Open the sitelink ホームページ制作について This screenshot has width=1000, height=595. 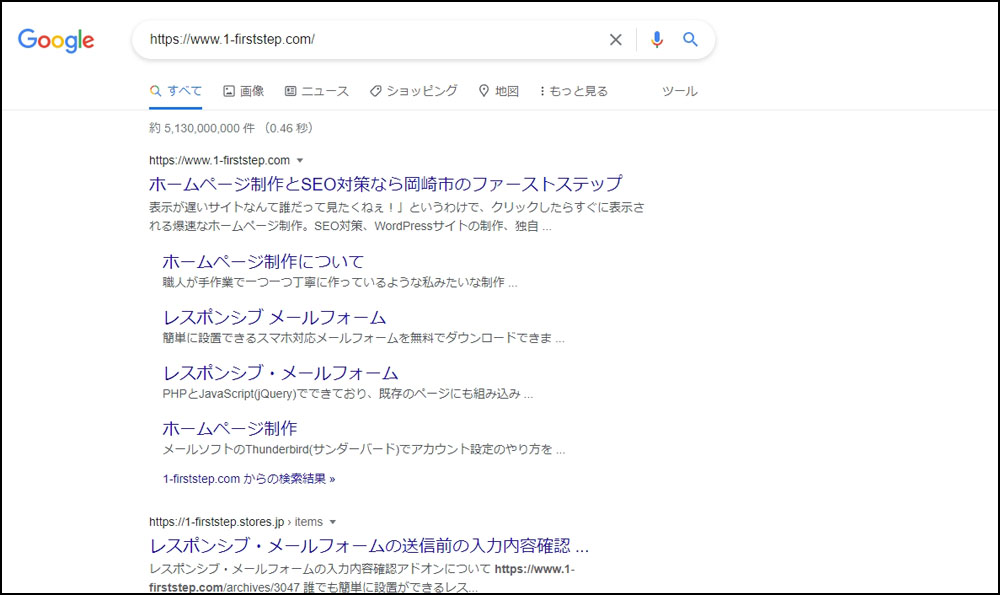click(263, 261)
